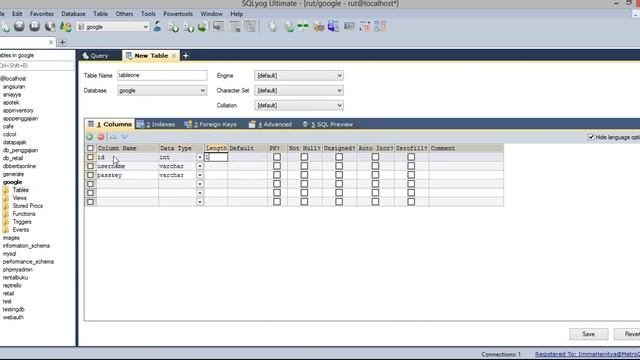This screenshot has width=640, height=360.
Task: Check Not Null for the id column
Action: [304, 157]
